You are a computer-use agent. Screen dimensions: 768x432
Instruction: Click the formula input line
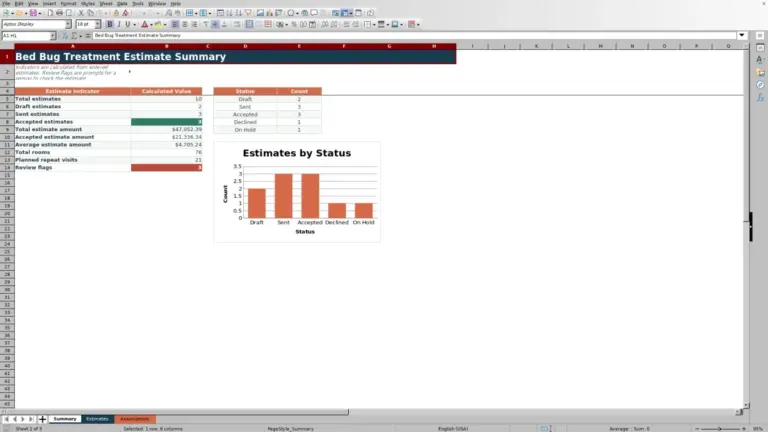[x=414, y=35]
